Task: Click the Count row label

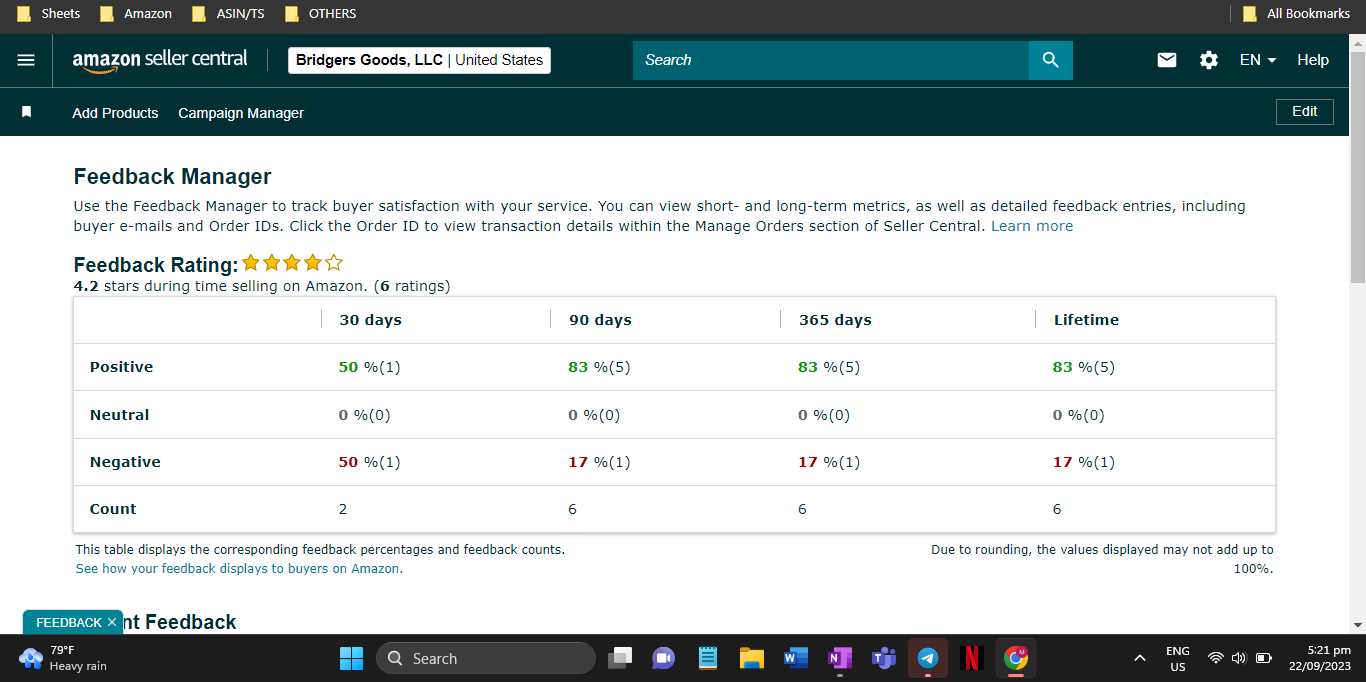Action: tap(113, 509)
